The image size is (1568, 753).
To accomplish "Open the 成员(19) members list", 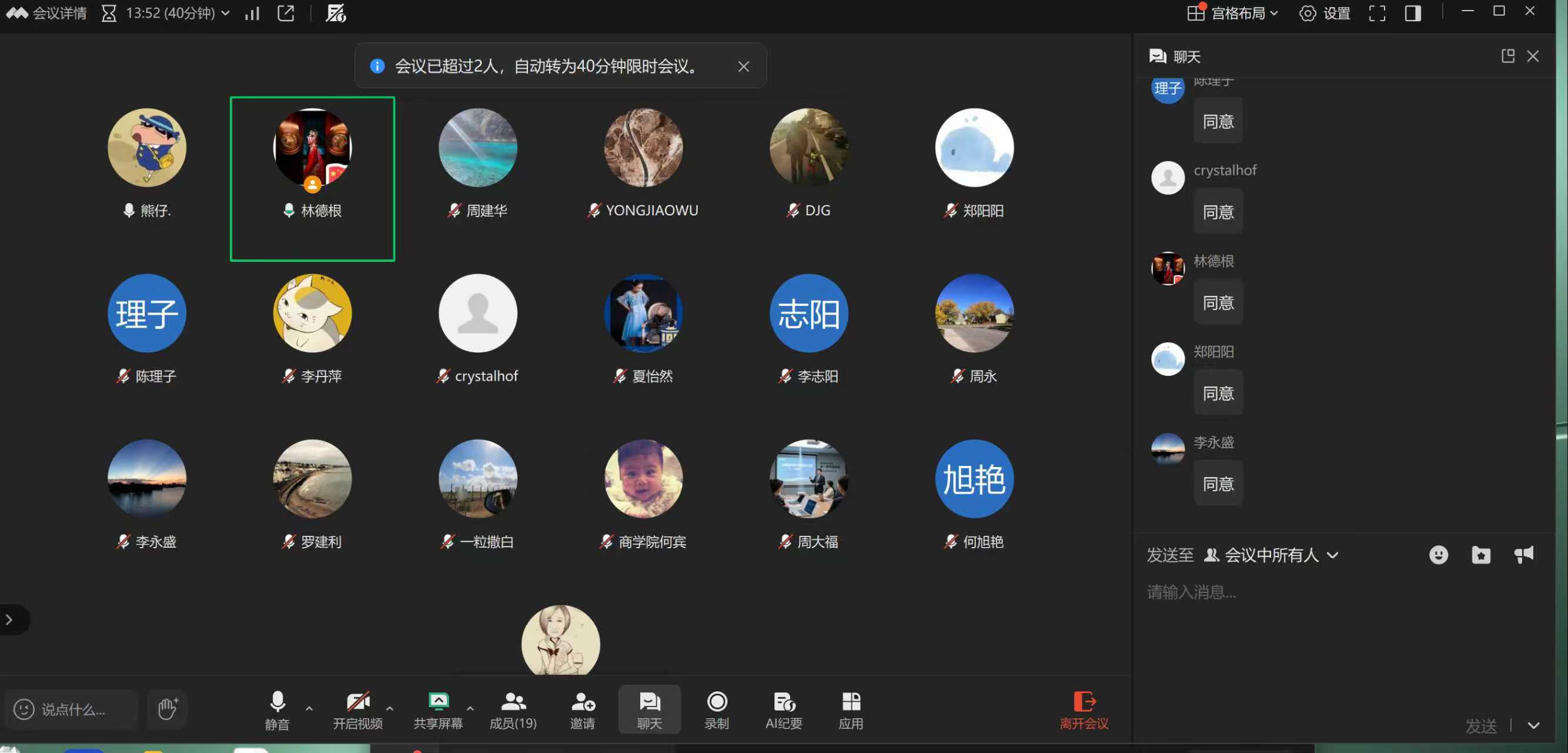I will click(x=513, y=709).
